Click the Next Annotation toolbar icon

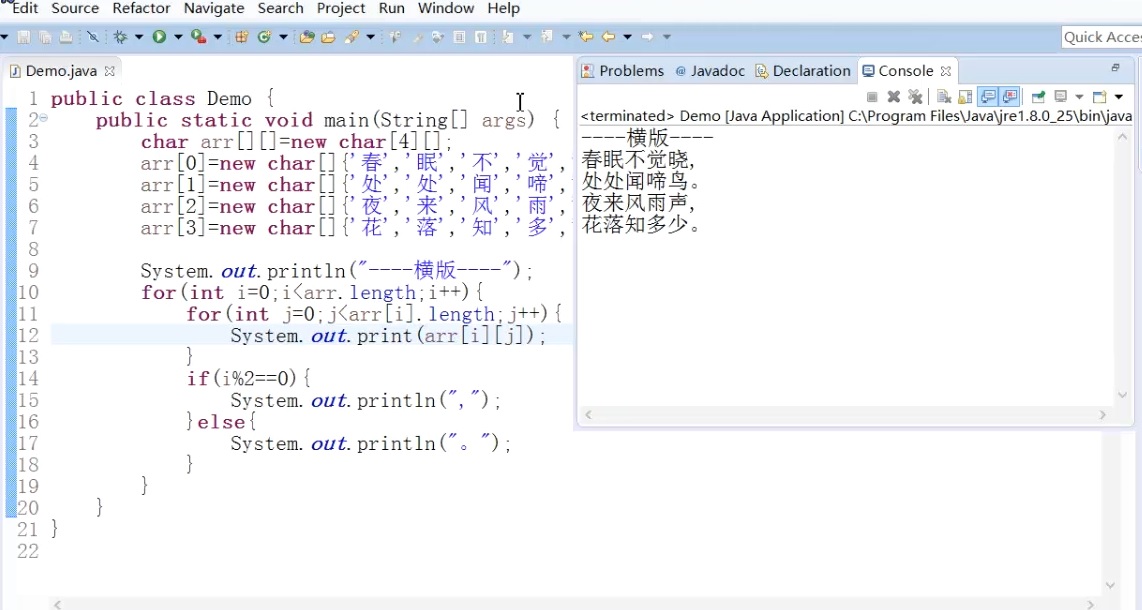508,37
